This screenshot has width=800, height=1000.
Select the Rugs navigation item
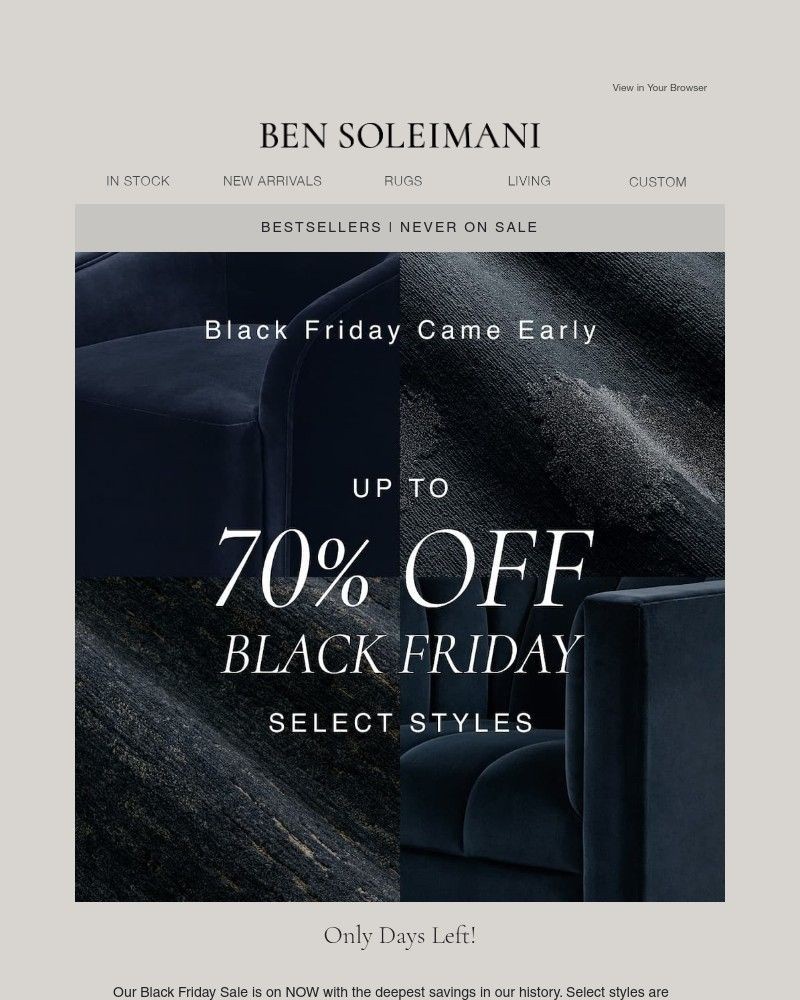tap(403, 181)
